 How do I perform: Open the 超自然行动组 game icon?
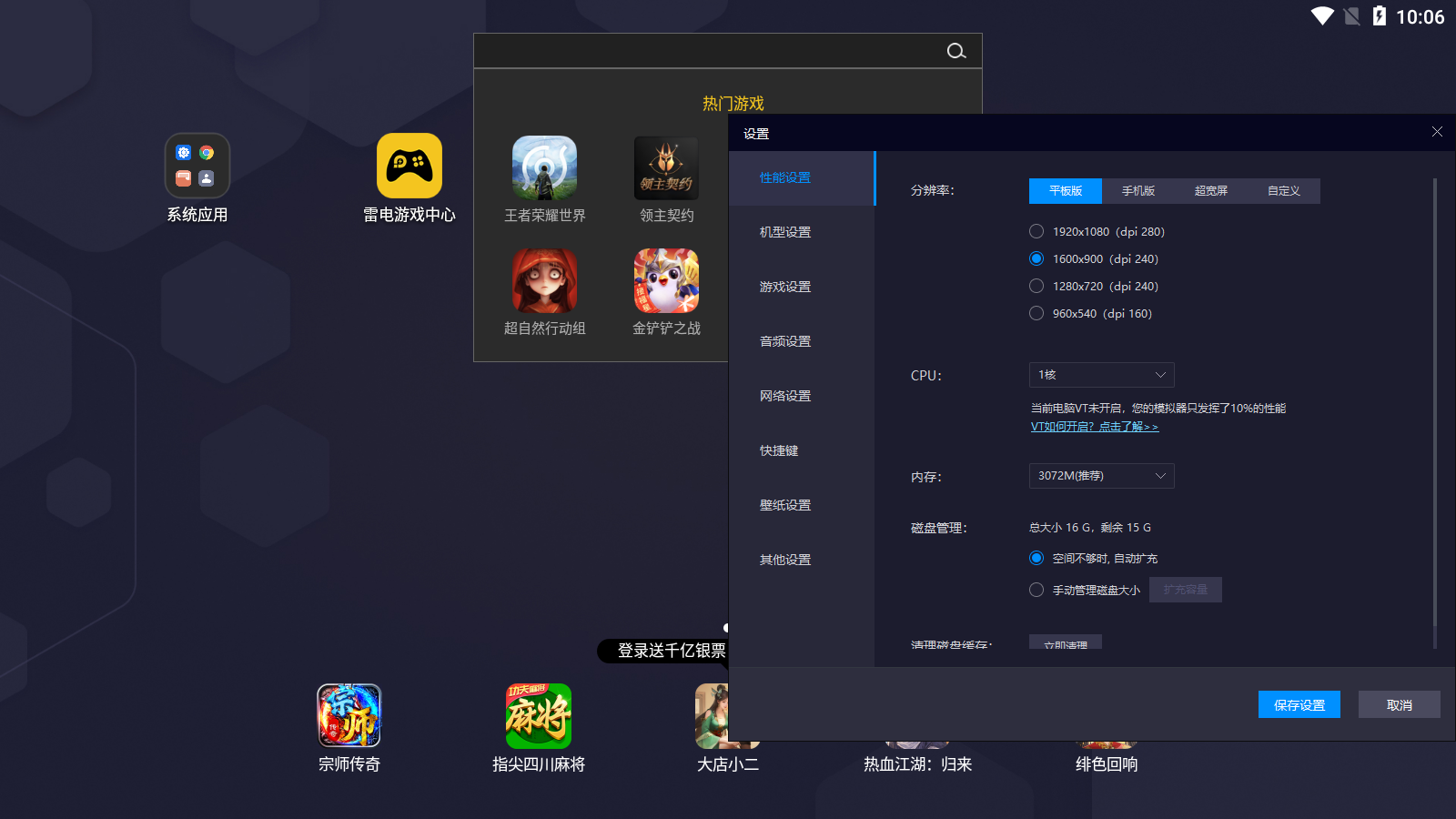[544, 280]
